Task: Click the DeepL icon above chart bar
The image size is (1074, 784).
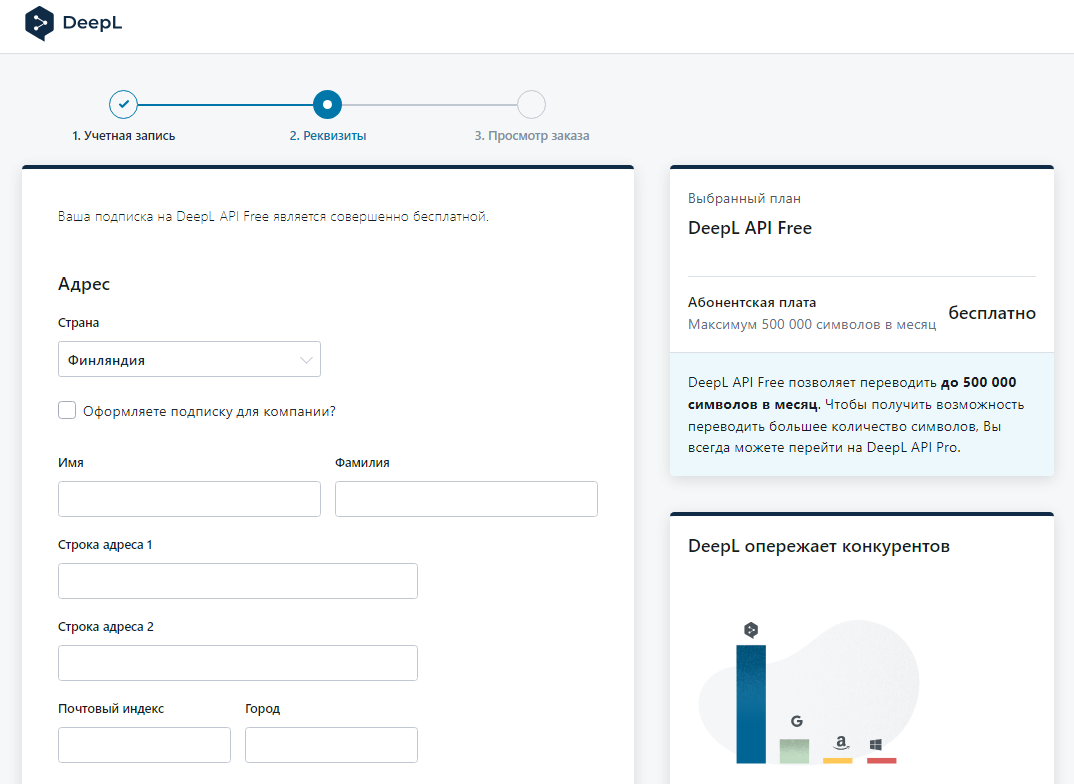Action: point(751,630)
